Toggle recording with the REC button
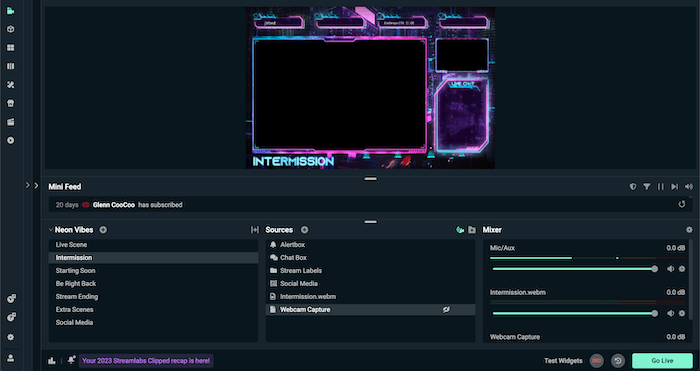This screenshot has width=700, height=371. (x=597, y=361)
